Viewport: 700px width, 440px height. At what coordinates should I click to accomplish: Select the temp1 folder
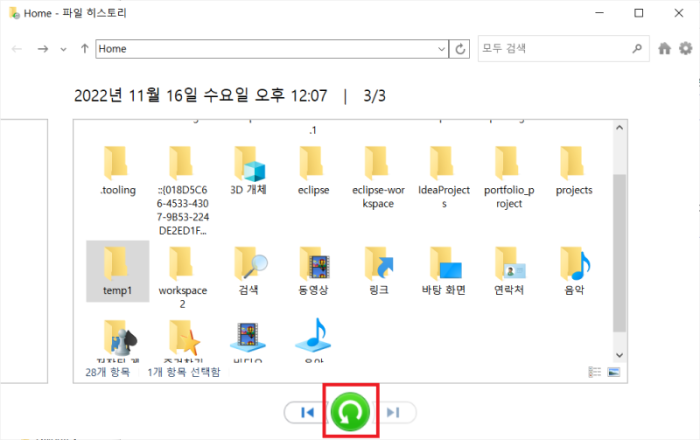pos(117,271)
